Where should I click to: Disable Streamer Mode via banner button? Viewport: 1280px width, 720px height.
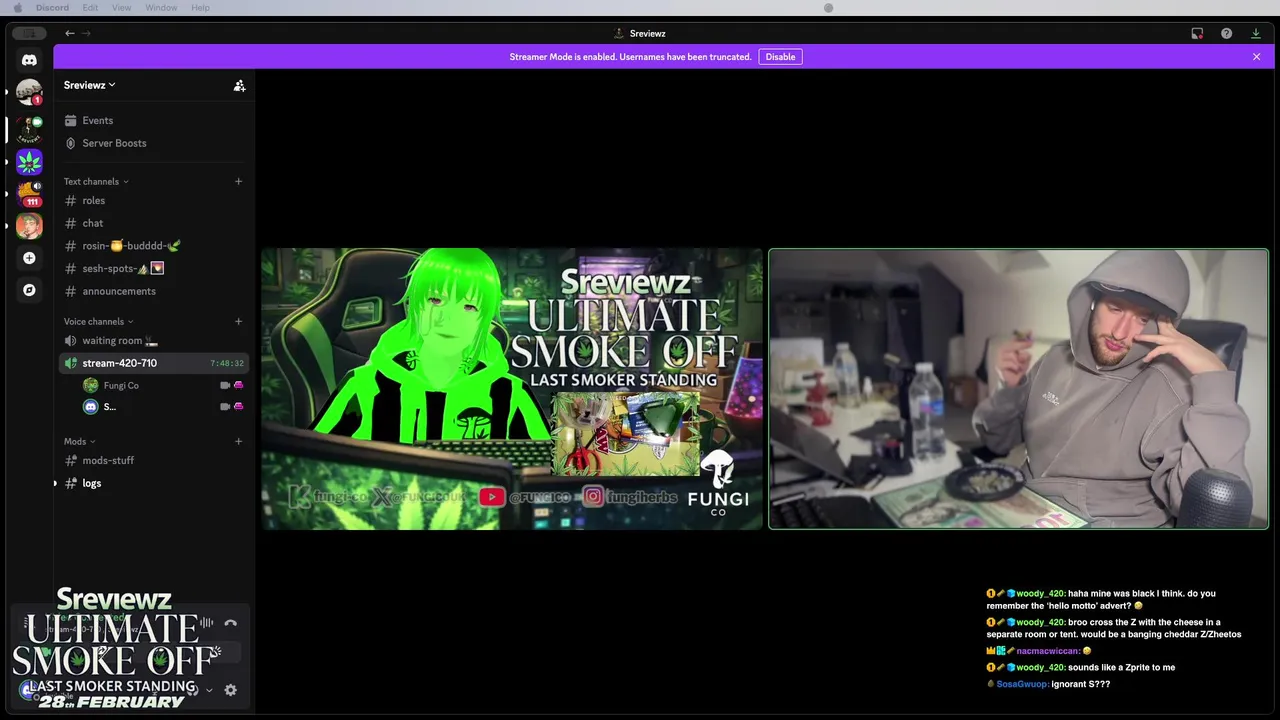pos(780,57)
